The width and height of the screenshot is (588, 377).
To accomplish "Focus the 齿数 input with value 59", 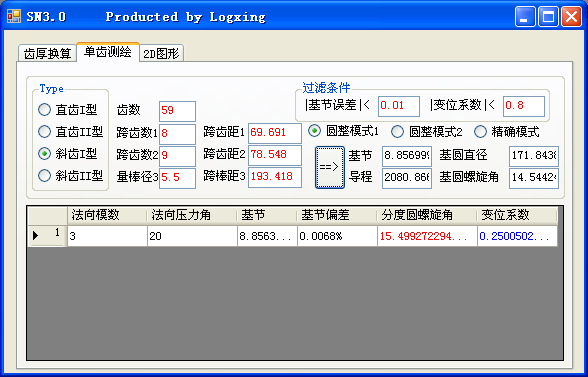I will click(177, 111).
